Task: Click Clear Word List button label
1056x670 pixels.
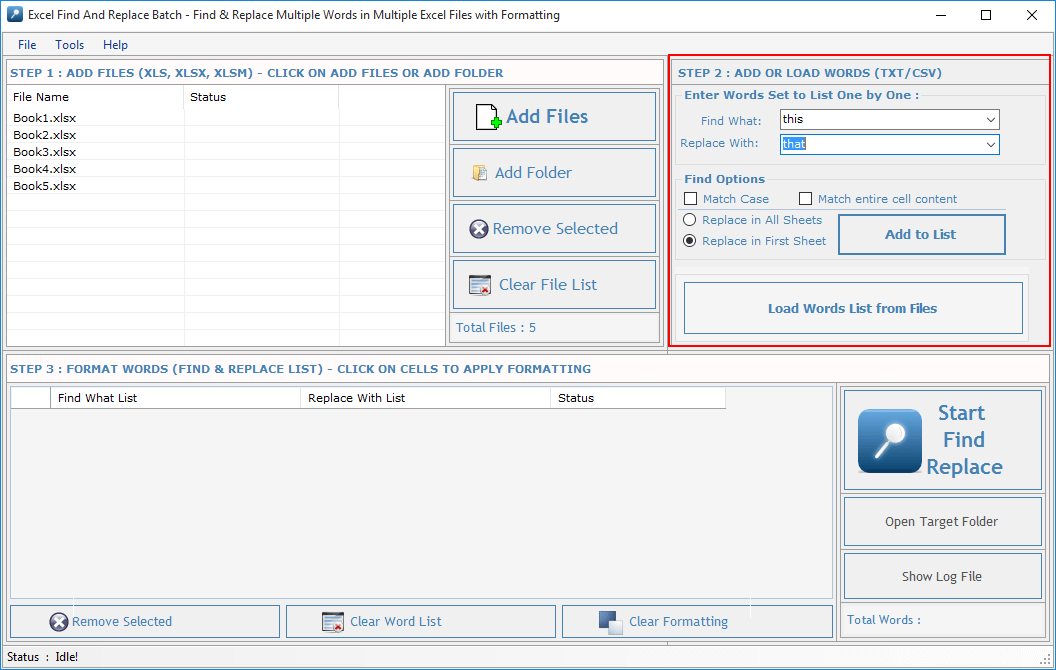Action: click(x=395, y=622)
